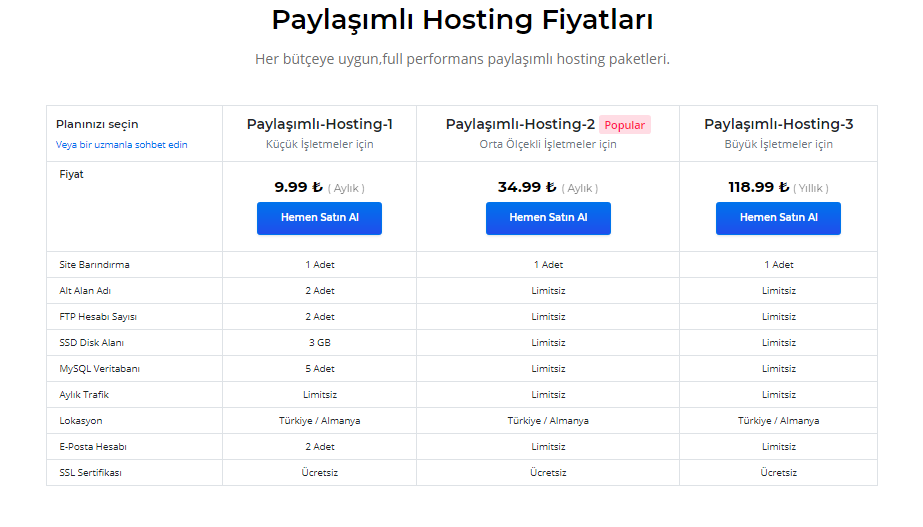Click Hemen Satın Al for Paylaşımlı-Hosting-2
This screenshot has height=527, width=923.
click(548, 218)
